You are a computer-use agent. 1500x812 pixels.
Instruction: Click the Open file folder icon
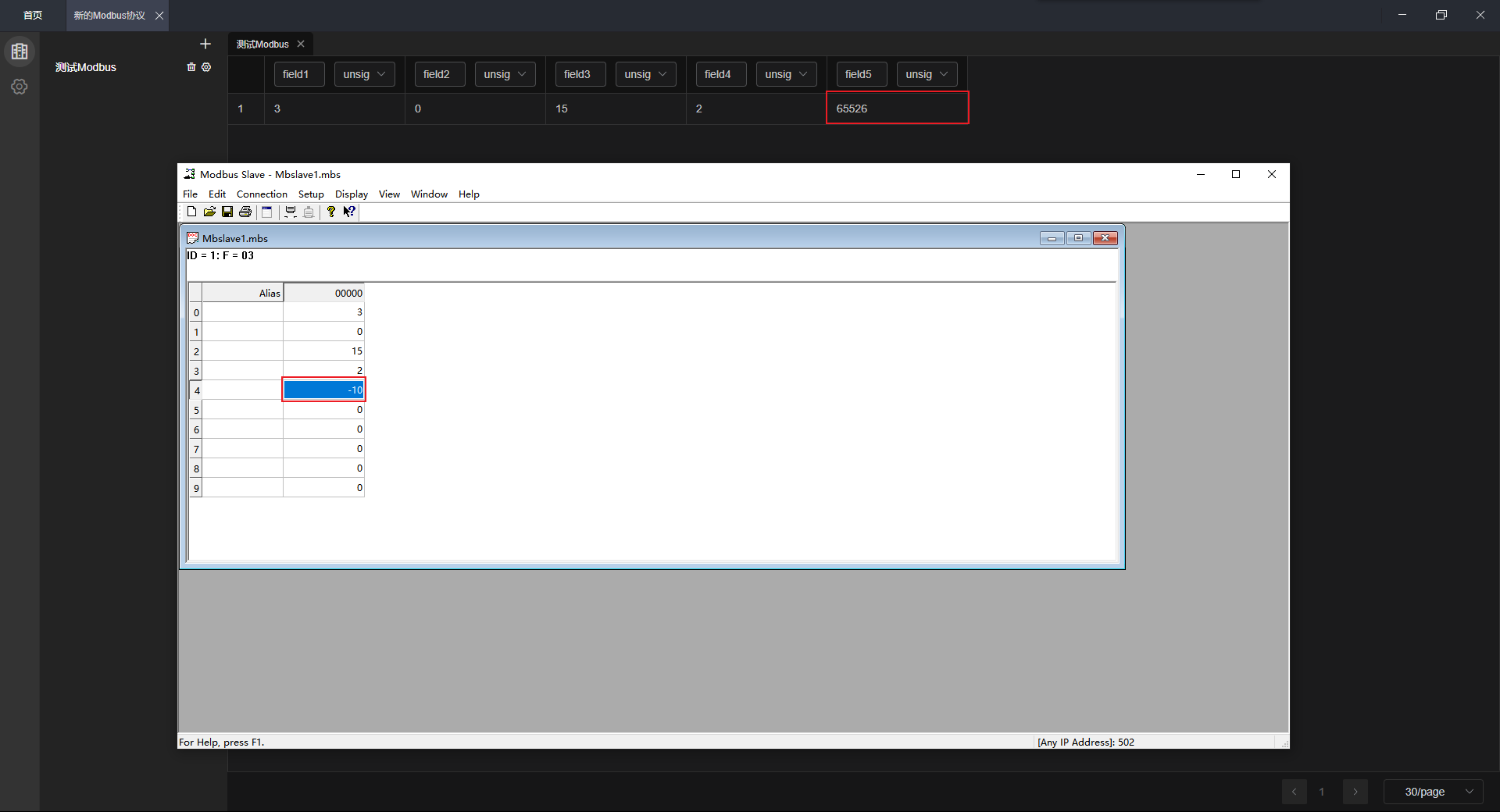pos(209,212)
